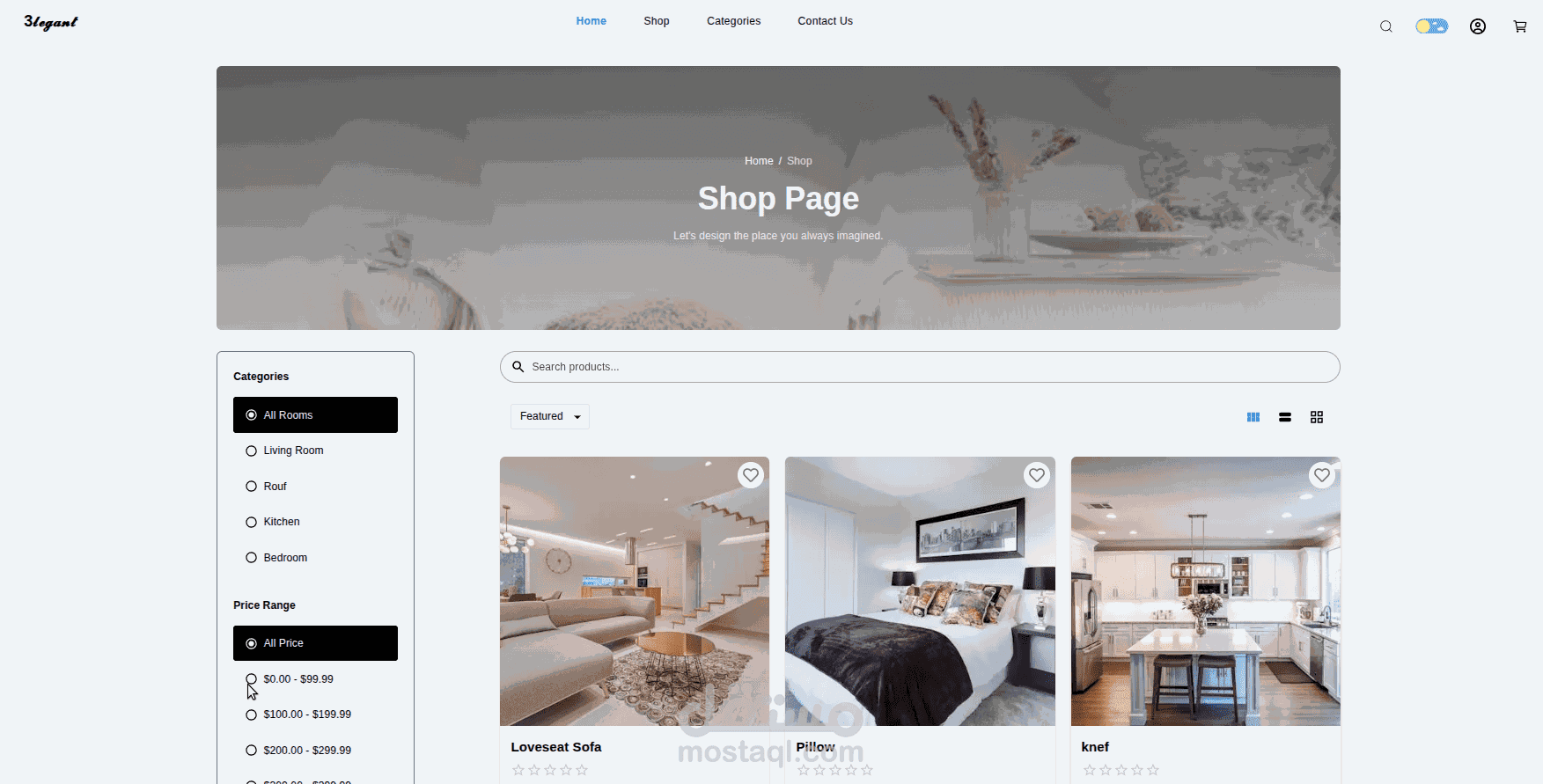Open the shopping cart icon
Viewport: 1543px width, 784px height.
click(x=1520, y=26)
